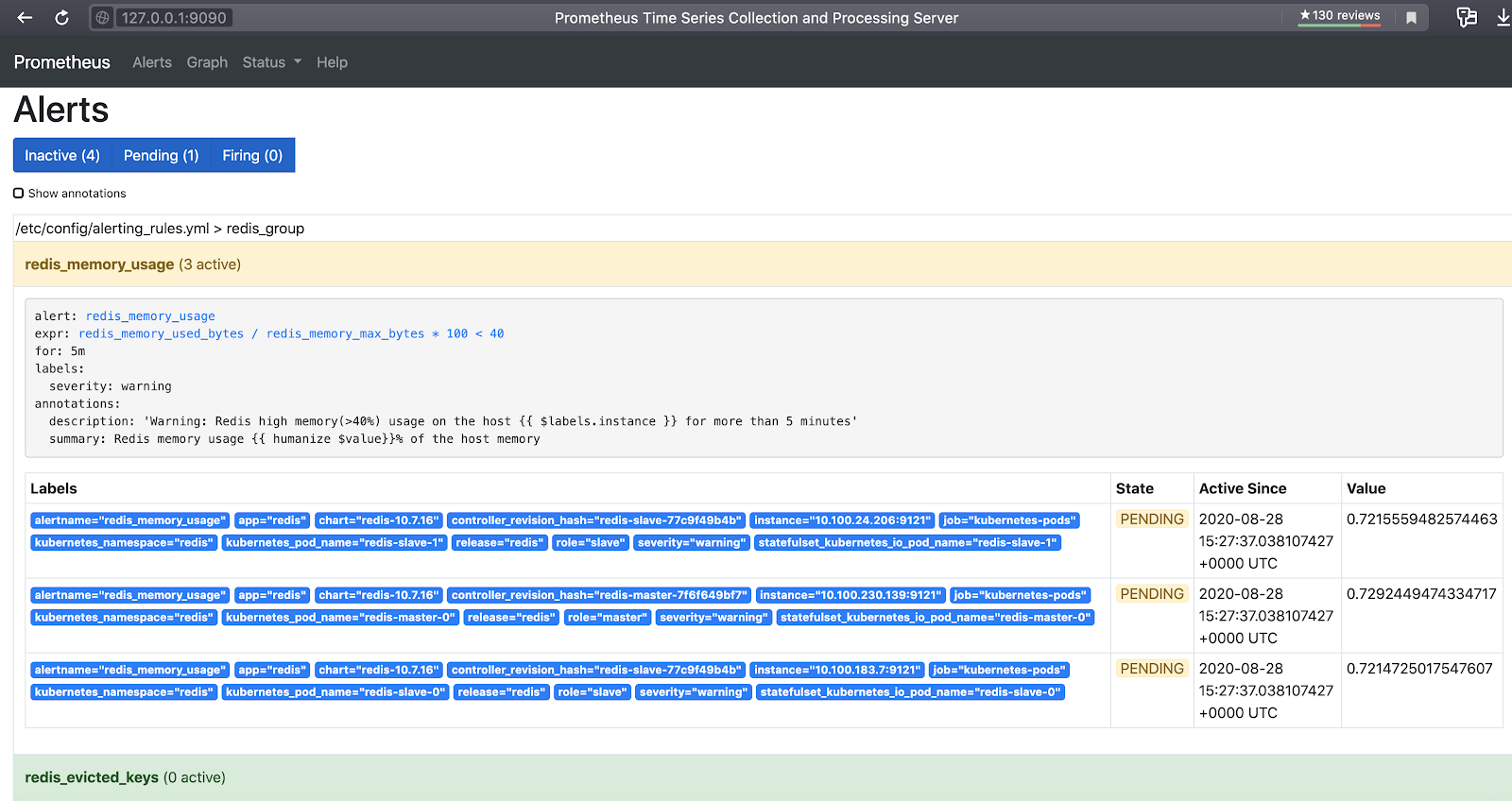The height and width of the screenshot is (801, 1512).
Task: Click the kubernetes_pod_name="redis-master-0" label
Action: tap(340, 618)
